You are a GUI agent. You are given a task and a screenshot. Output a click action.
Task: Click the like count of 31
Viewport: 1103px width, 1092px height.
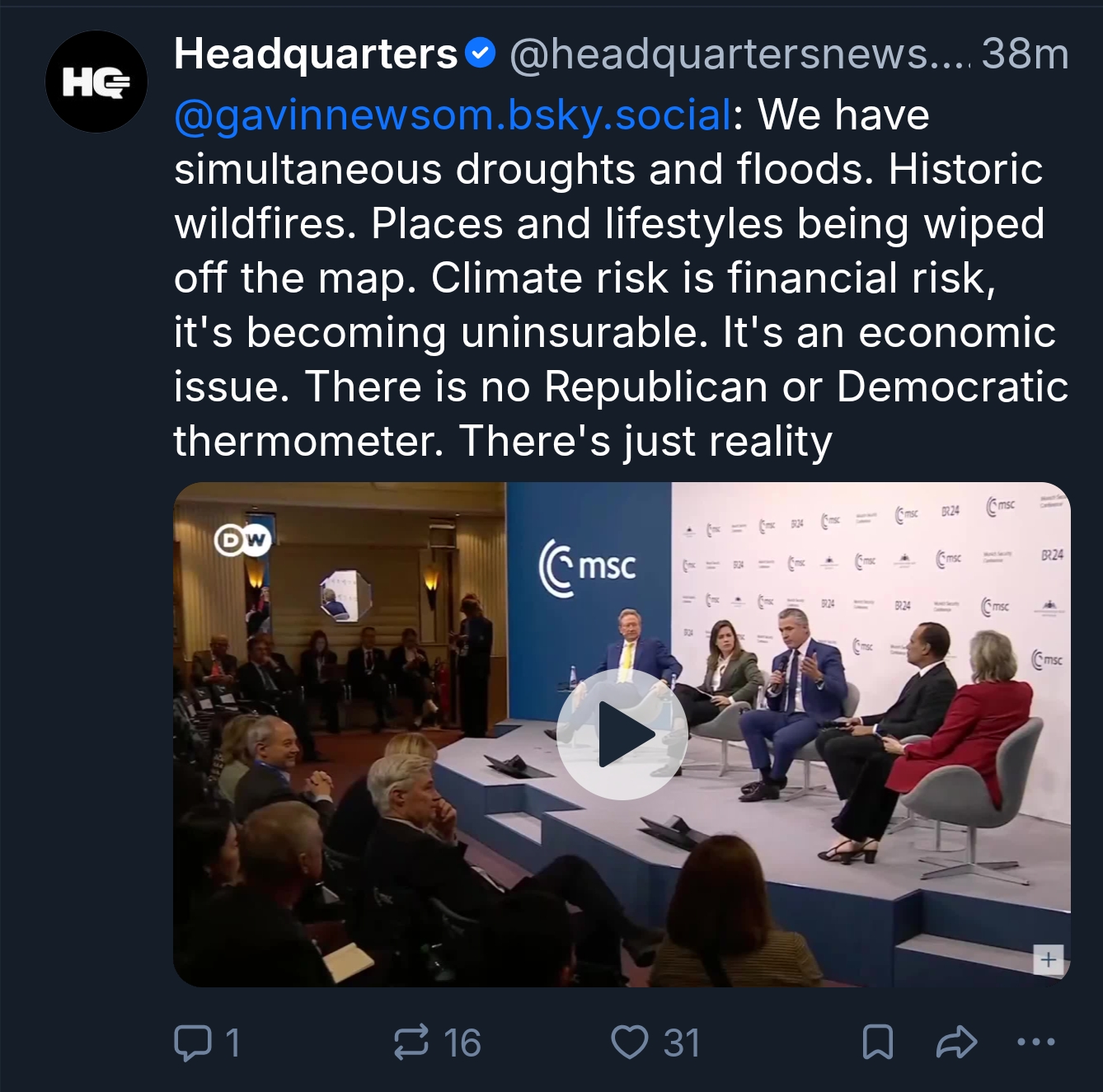(681, 1043)
